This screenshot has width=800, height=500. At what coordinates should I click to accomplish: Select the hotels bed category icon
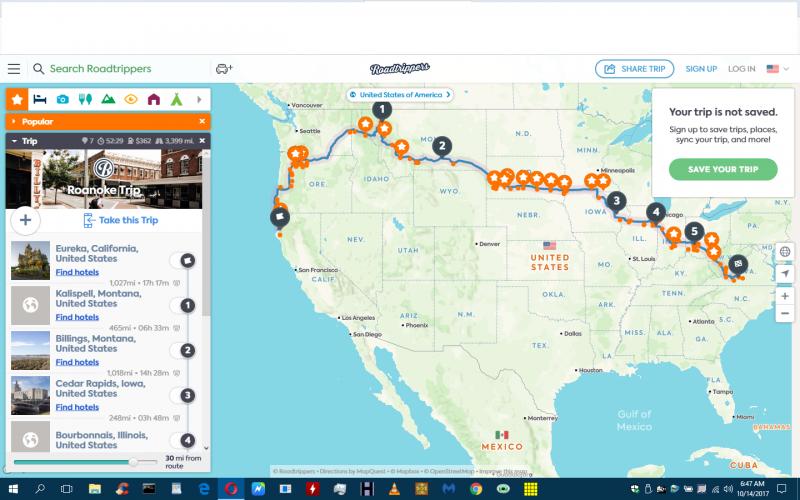40,99
